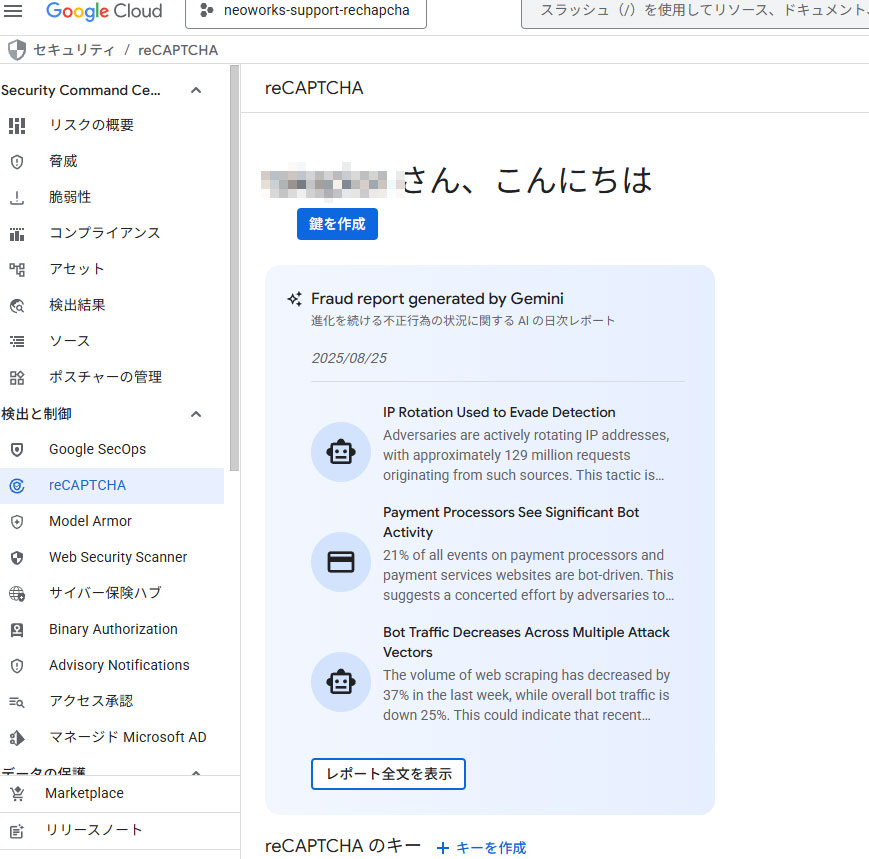This screenshot has width=869, height=859.
Task: Click the アセット hierarchy icon
Action: coord(17,270)
